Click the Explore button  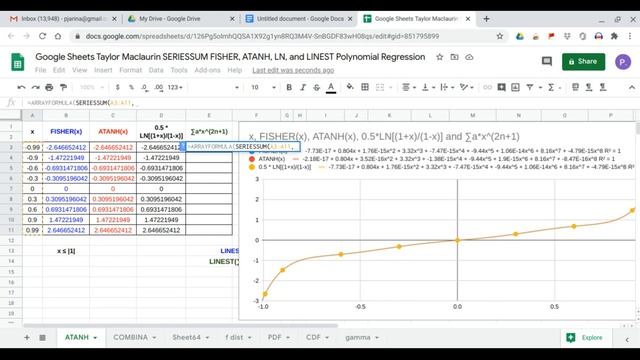pos(585,338)
